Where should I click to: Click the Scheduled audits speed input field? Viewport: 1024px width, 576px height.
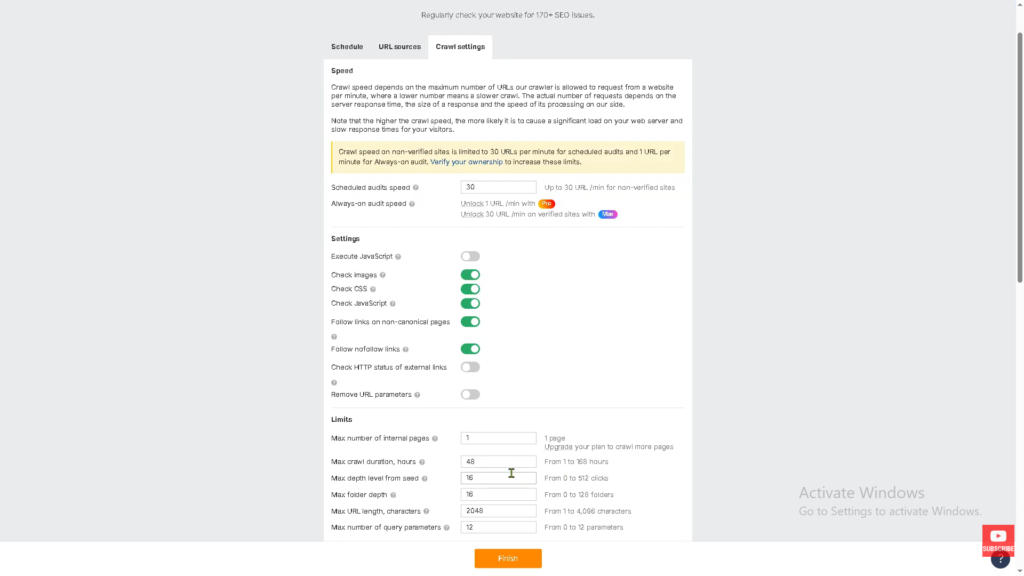498,187
